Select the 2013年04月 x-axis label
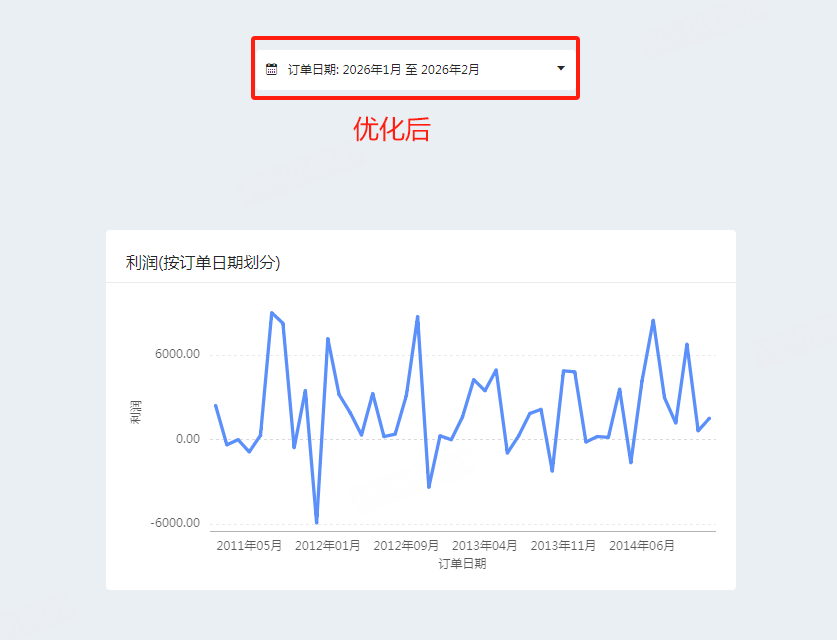The image size is (837, 640). click(484, 546)
